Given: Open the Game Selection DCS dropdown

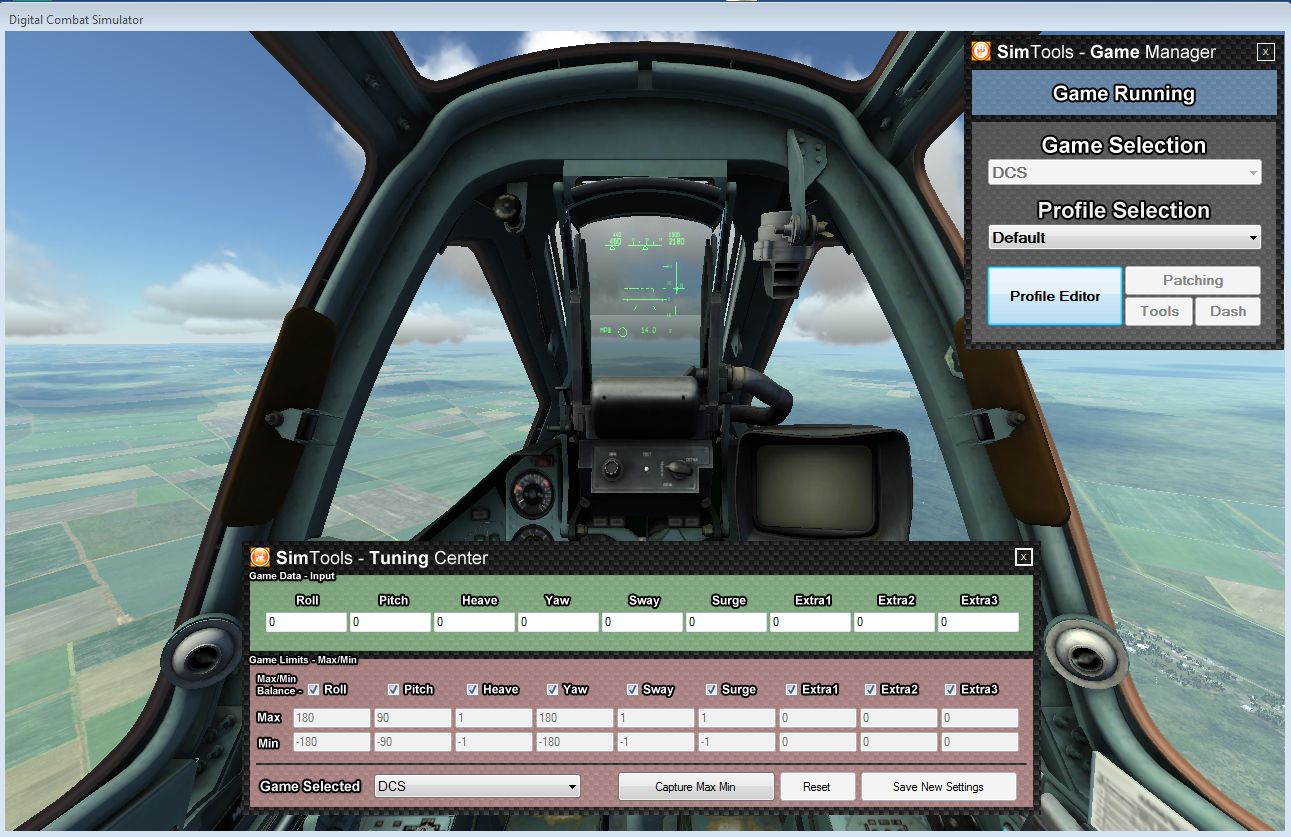Looking at the screenshot, I should pos(1124,173).
